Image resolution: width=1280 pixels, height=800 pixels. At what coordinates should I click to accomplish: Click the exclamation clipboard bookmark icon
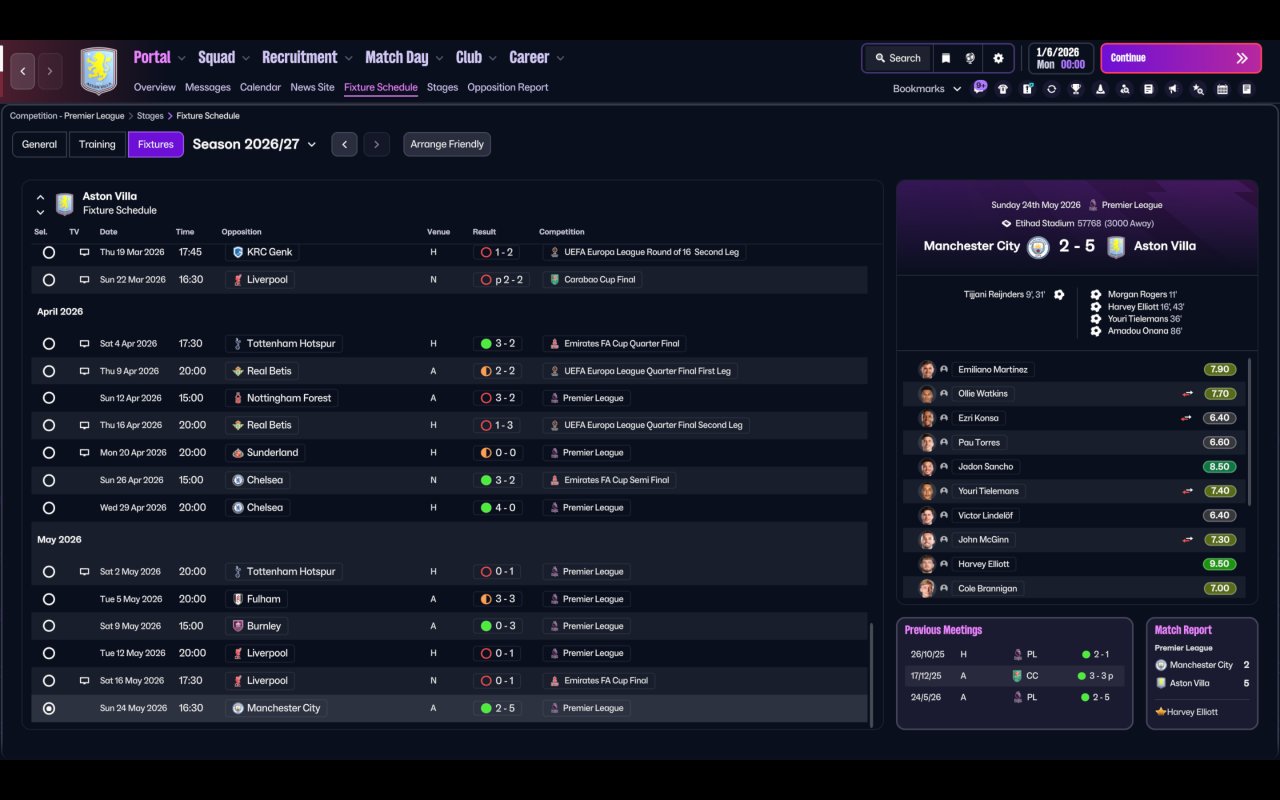pyautogui.click(x=1027, y=89)
